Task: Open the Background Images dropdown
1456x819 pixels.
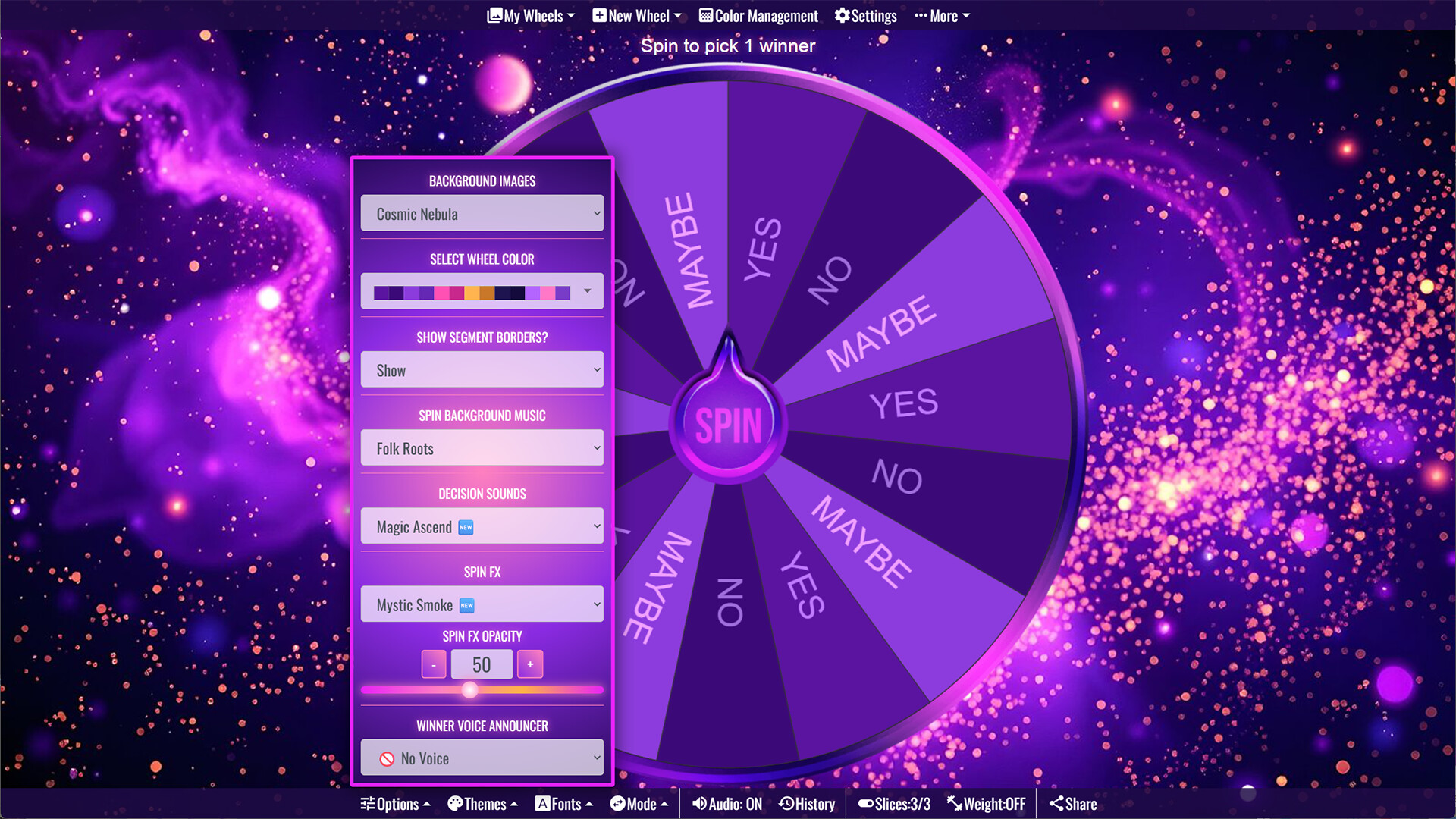Action: pos(482,214)
